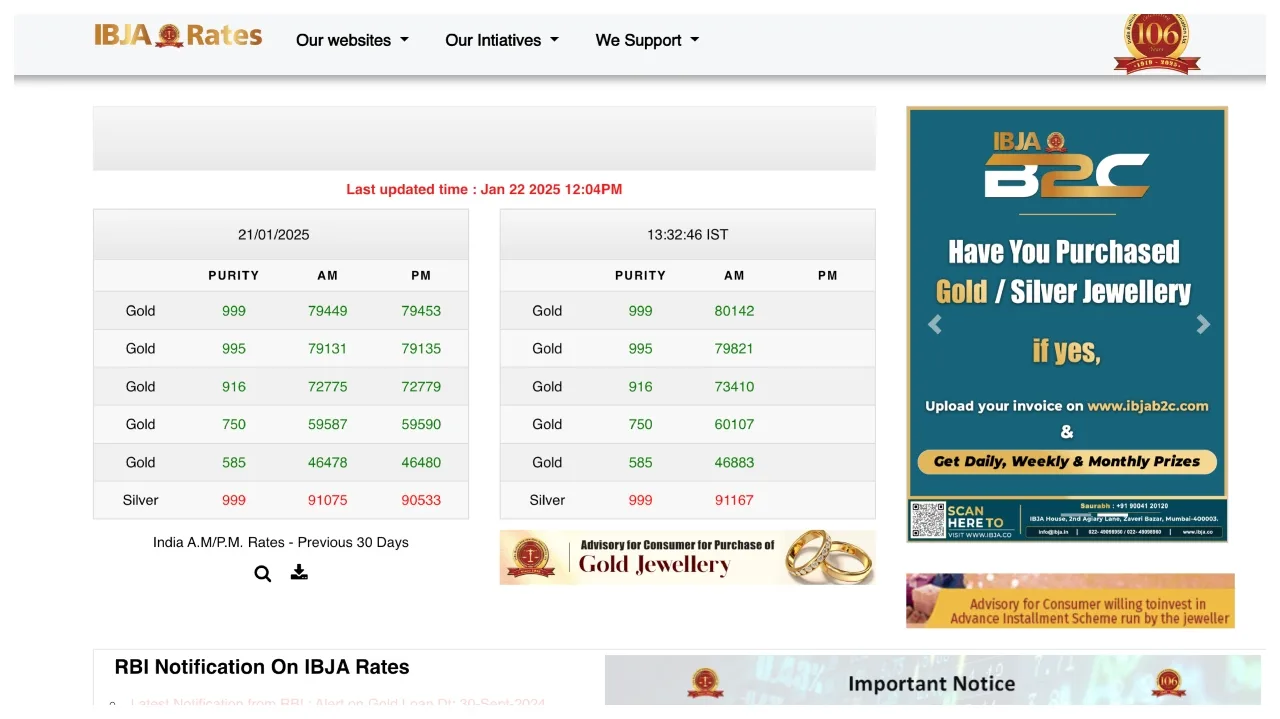Screen dimensions: 1280x719
Task: Select the Silver 999 PM rate 90533
Action: 421,500
